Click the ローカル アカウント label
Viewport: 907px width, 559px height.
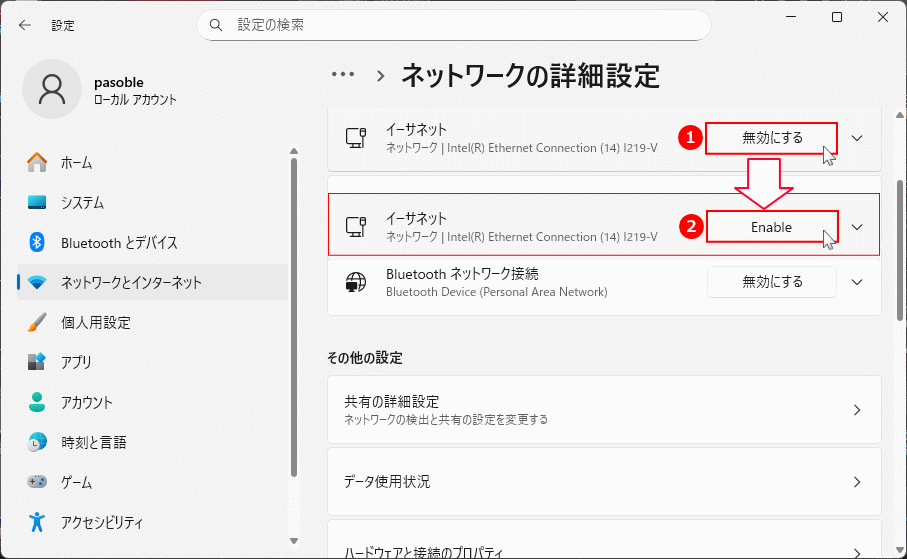coord(135,100)
